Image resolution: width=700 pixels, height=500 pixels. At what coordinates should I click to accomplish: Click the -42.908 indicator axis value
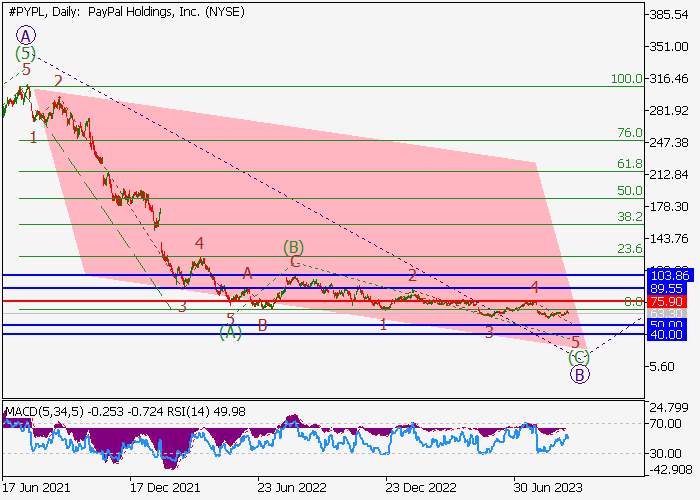[x=671, y=470]
